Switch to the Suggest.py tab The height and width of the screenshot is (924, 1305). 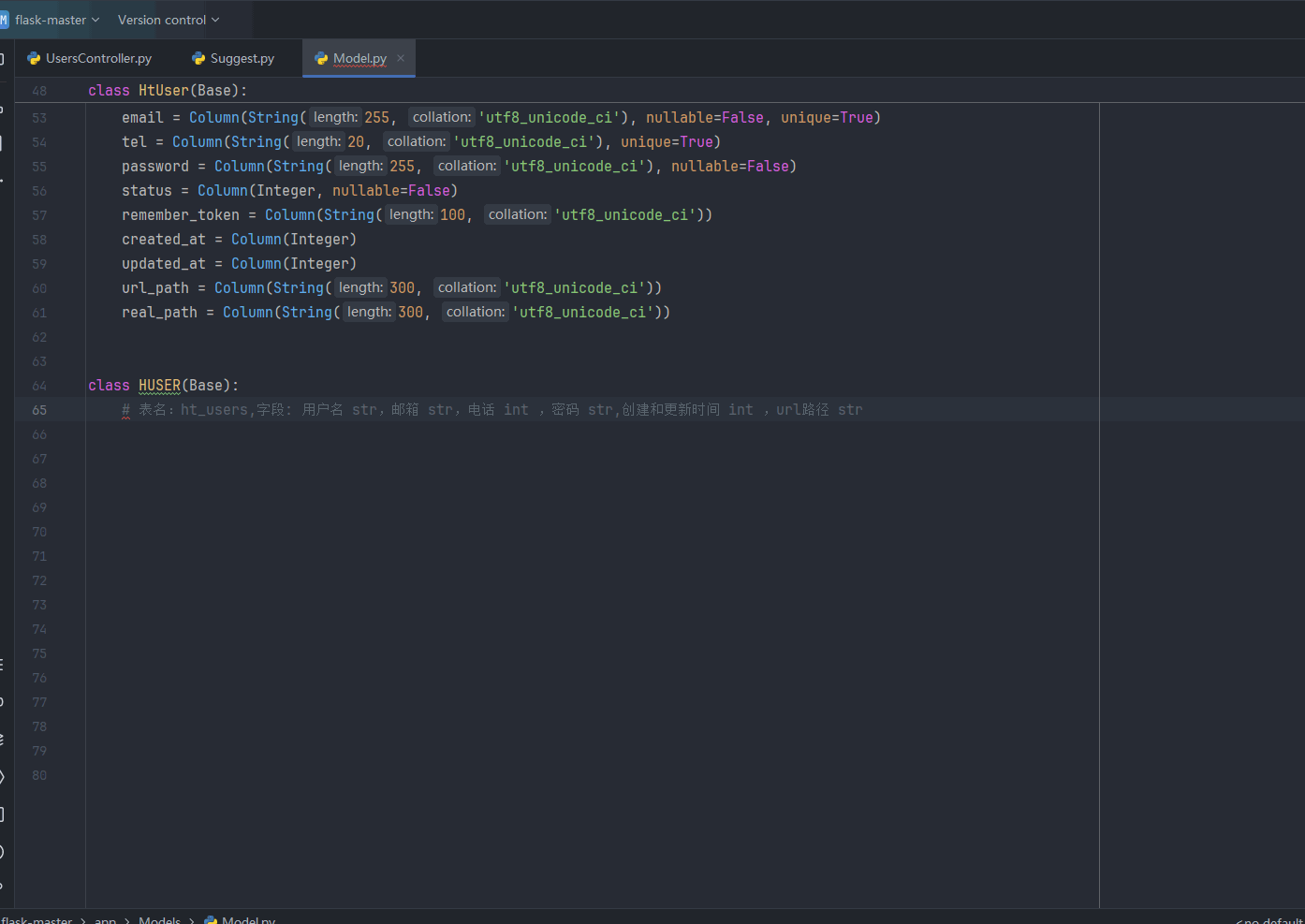[242, 58]
